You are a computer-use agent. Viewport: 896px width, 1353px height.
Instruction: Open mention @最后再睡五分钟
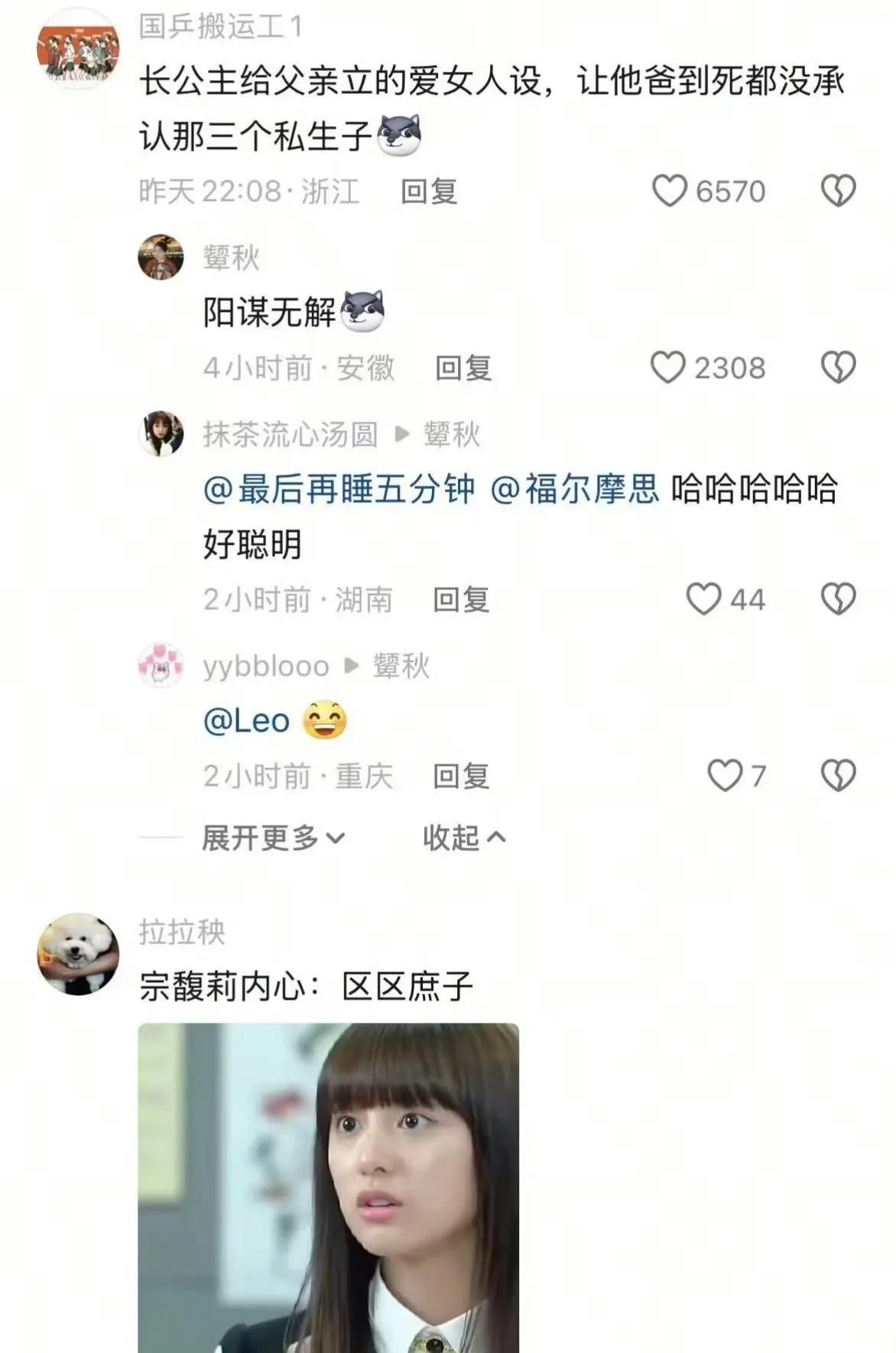[x=339, y=489]
